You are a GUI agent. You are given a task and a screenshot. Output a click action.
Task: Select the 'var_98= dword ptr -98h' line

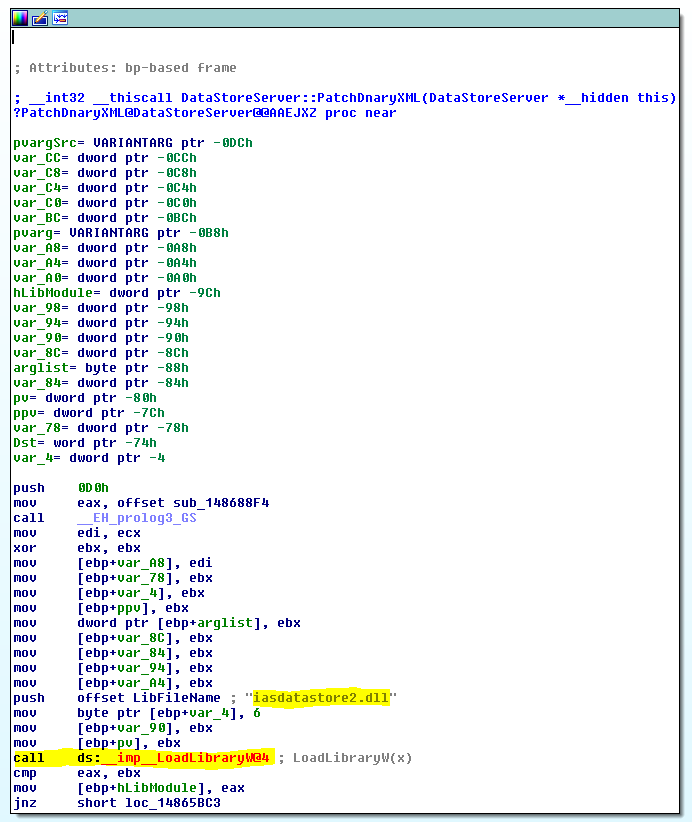101,308
